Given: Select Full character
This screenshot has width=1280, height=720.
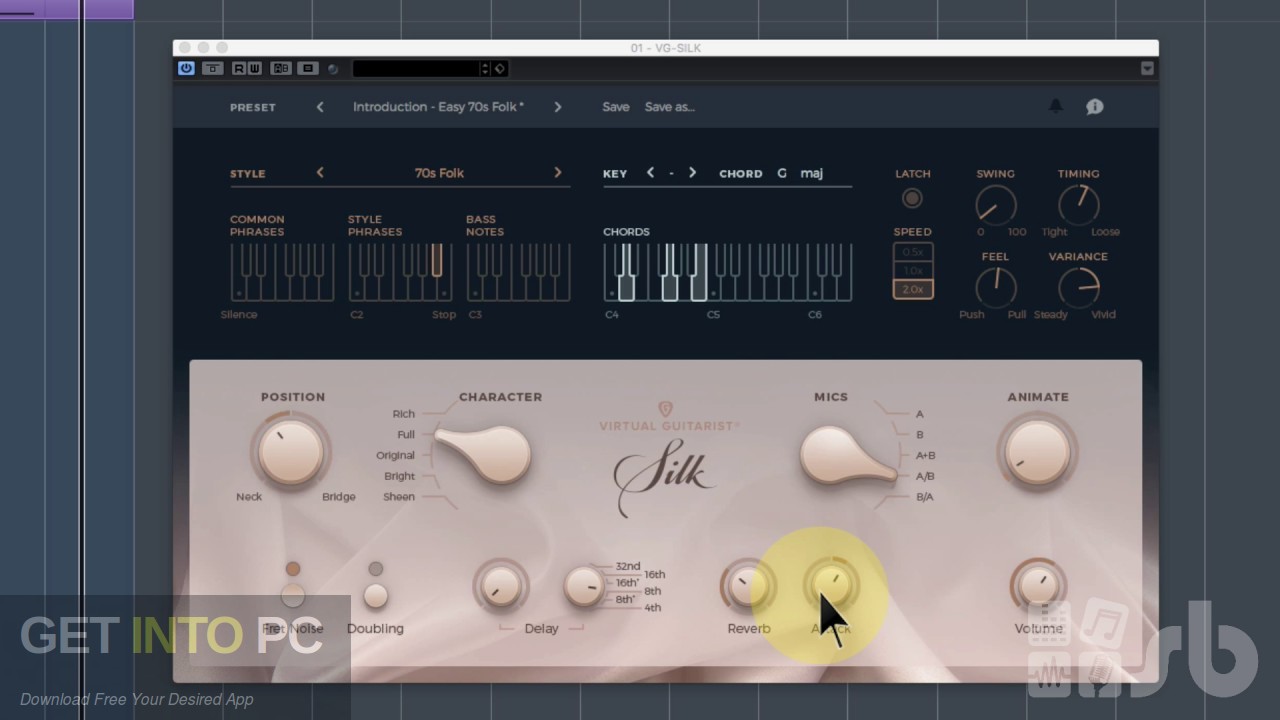Looking at the screenshot, I should [x=406, y=435].
